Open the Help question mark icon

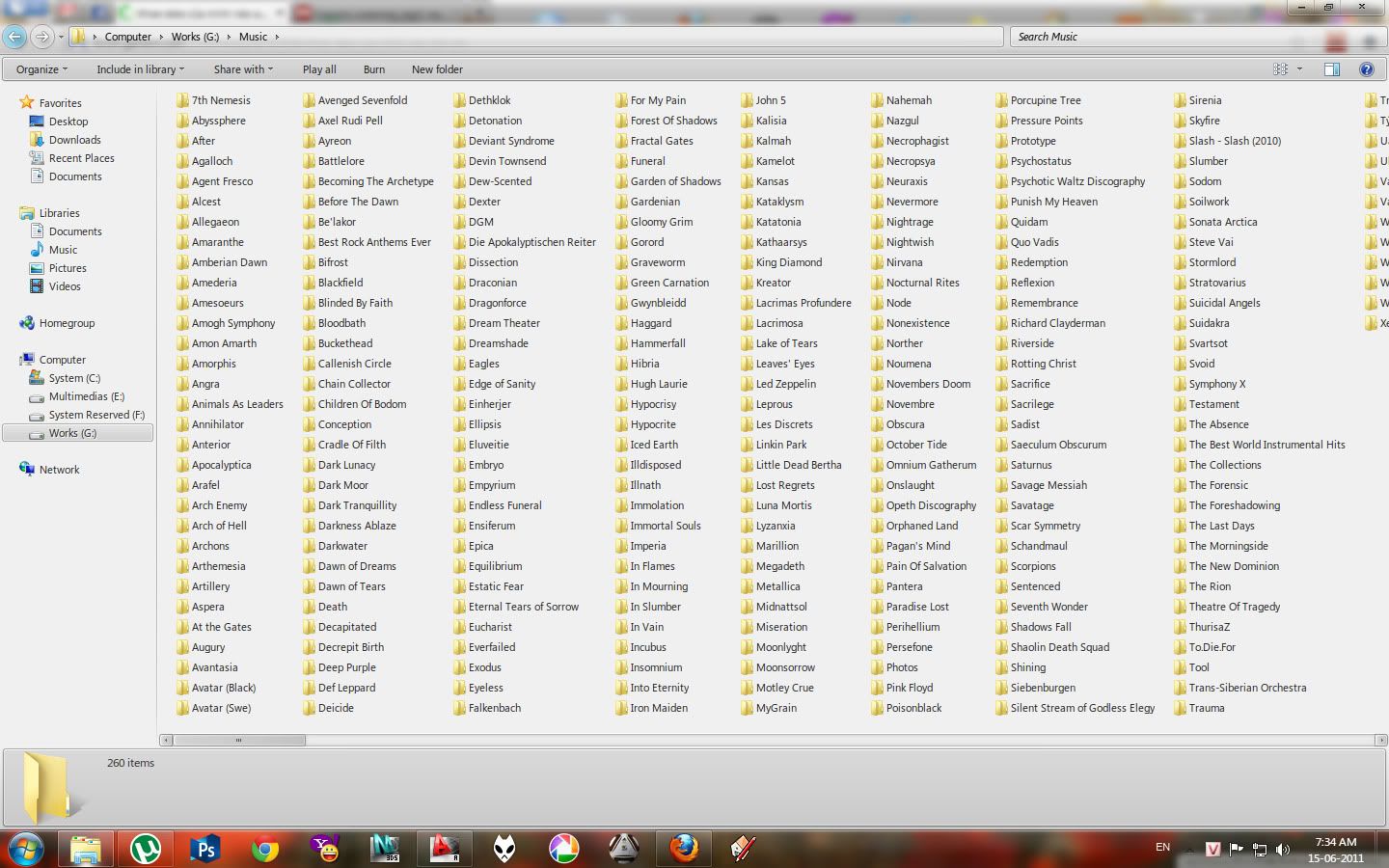[x=1366, y=69]
